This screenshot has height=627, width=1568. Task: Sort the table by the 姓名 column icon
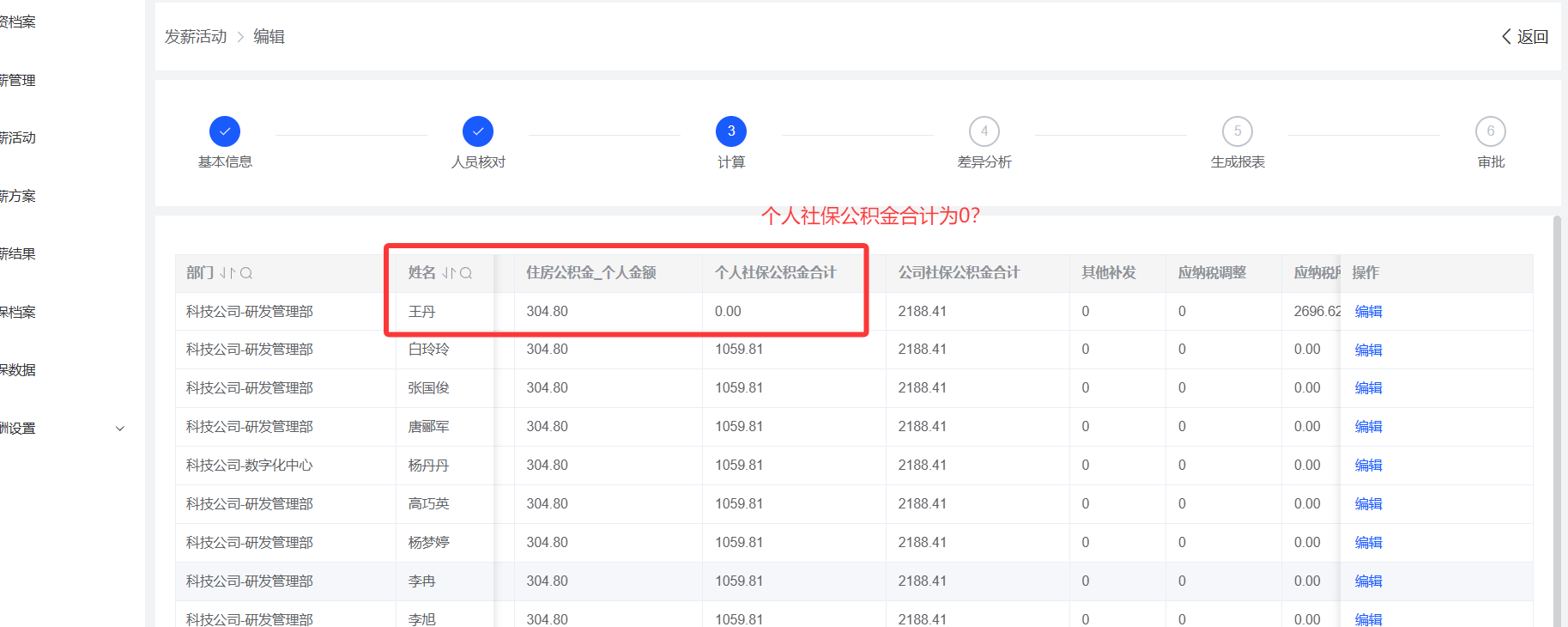click(x=449, y=273)
